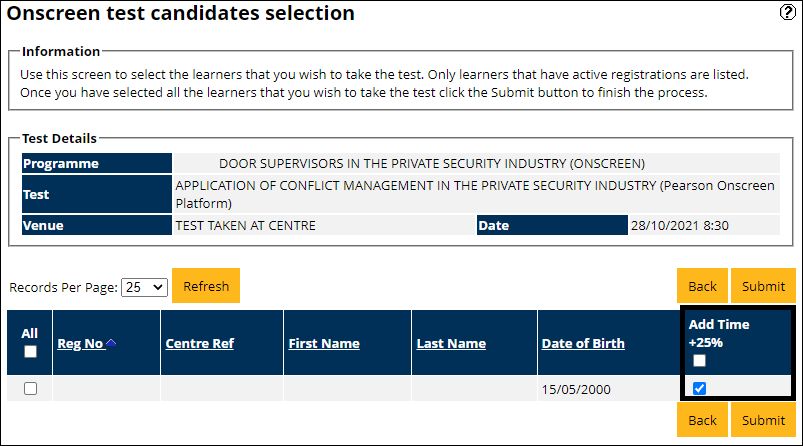The height and width of the screenshot is (446, 803).
Task: Select the learner row checkbox
Action: tap(30, 389)
